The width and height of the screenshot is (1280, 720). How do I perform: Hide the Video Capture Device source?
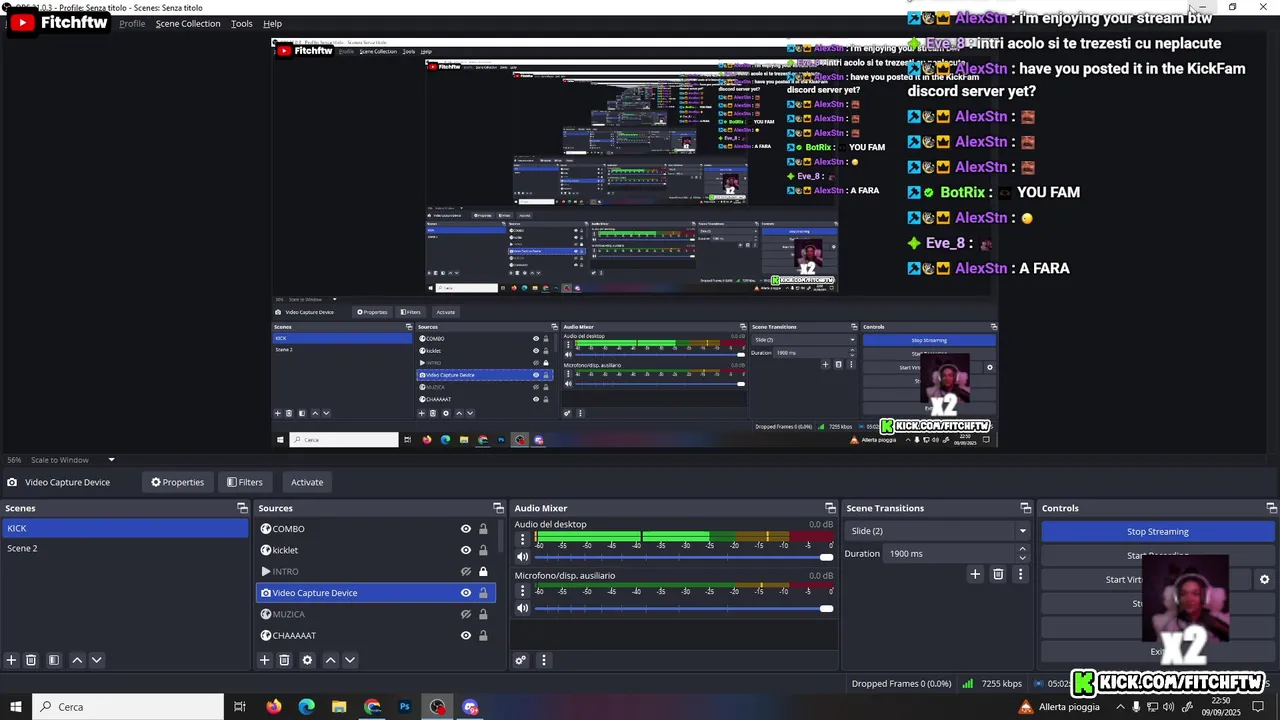(x=466, y=593)
